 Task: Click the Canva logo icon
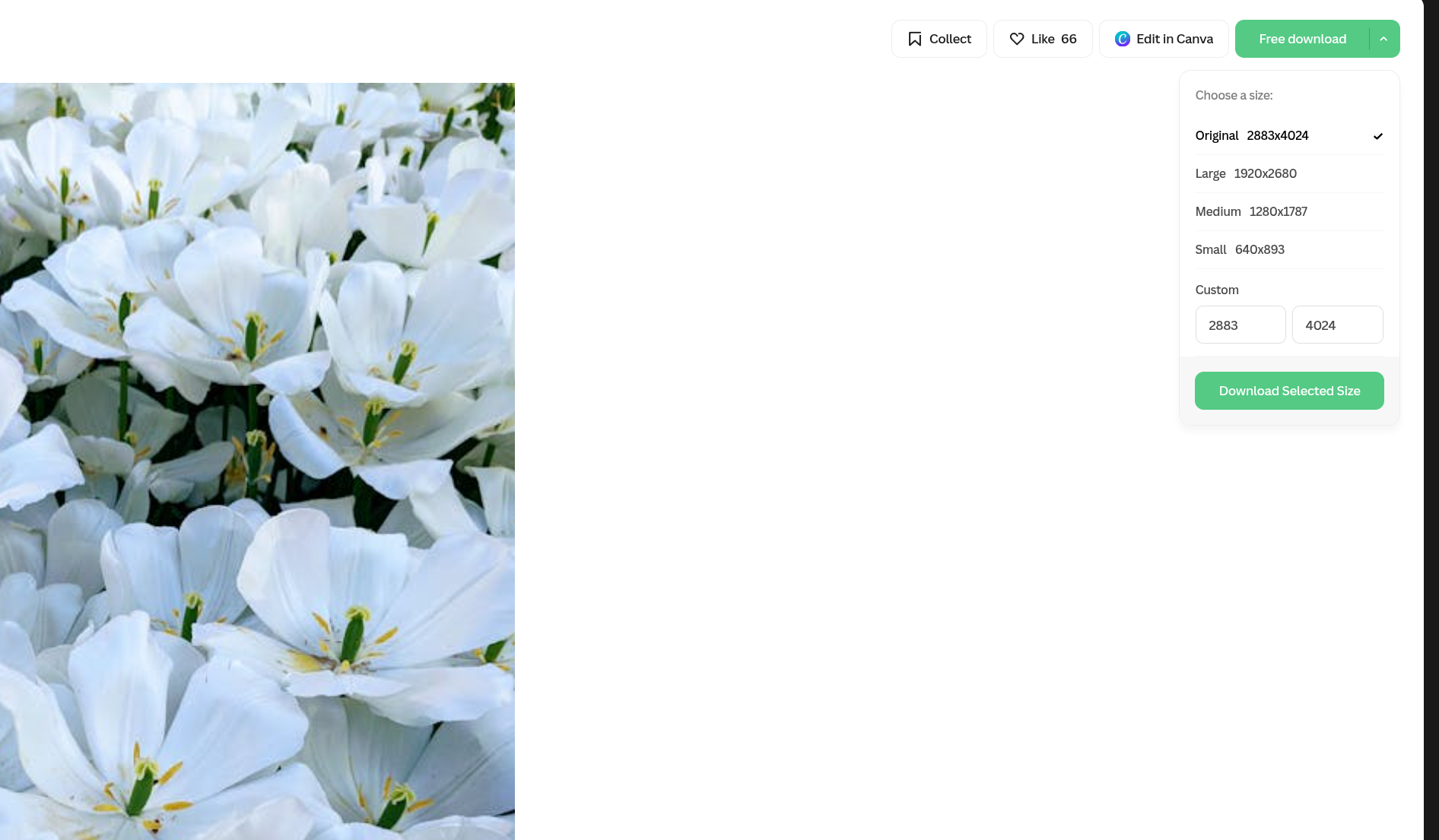[x=1123, y=39]
